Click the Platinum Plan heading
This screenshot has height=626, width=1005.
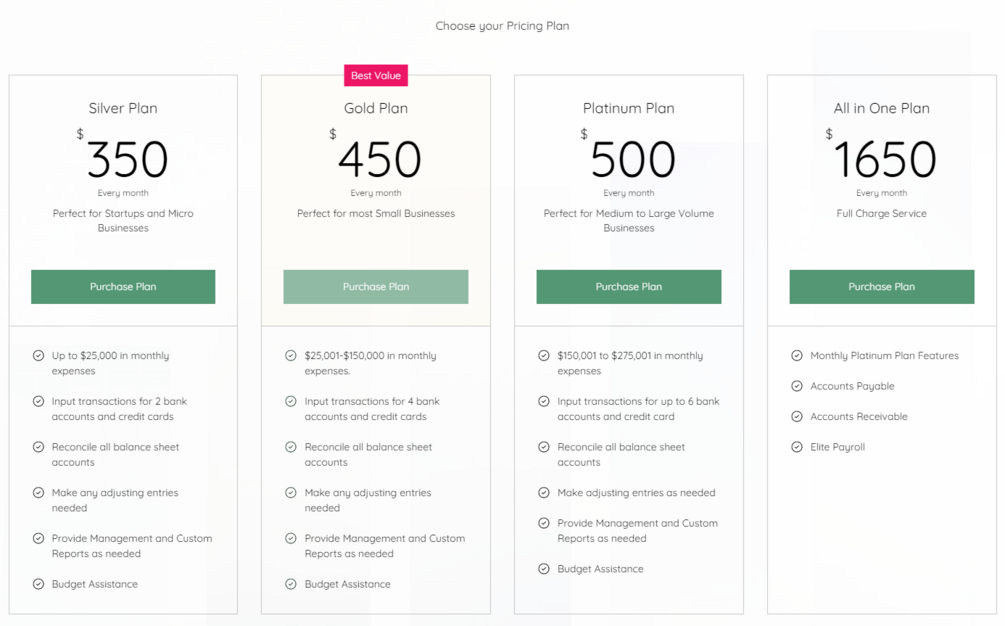click(629, 108)
